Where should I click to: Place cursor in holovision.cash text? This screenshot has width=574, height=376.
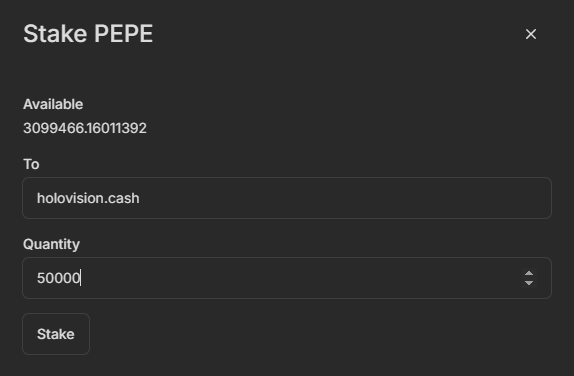pos(88,198)
